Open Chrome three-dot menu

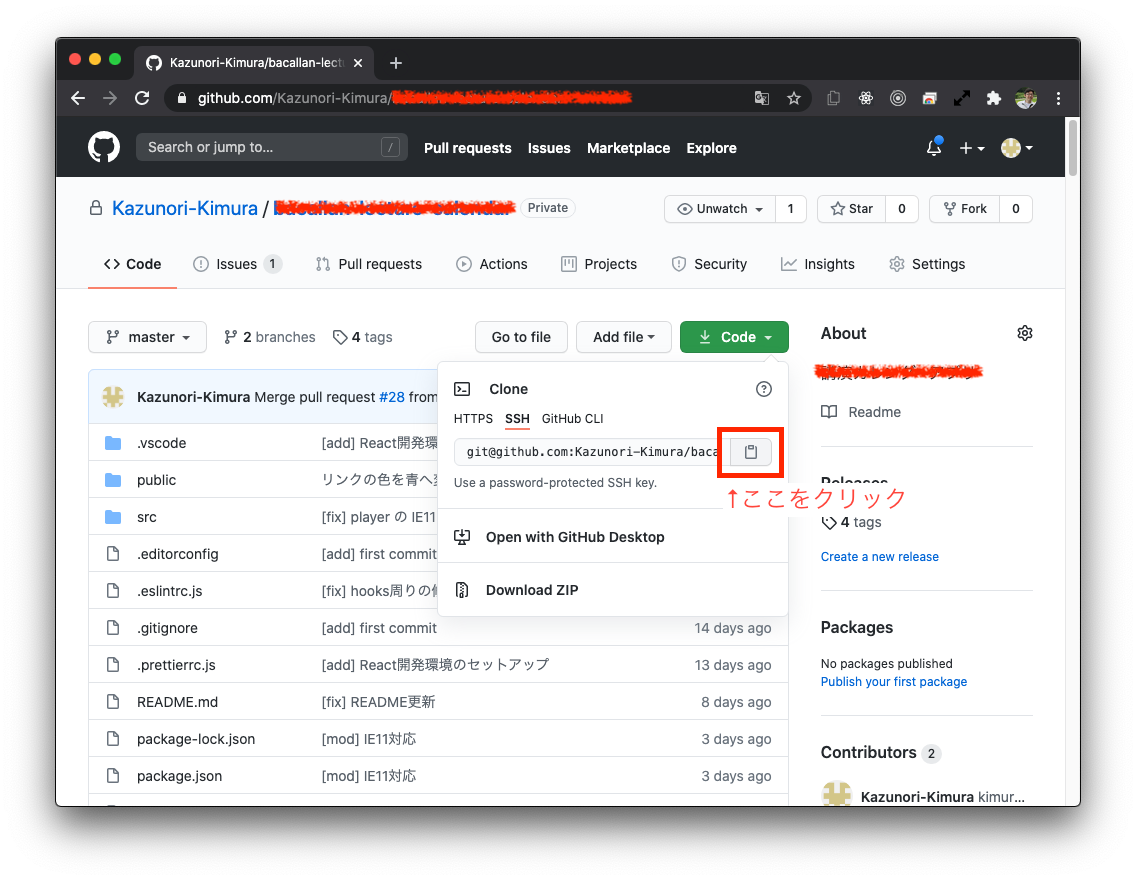[x=1058, y=98]
